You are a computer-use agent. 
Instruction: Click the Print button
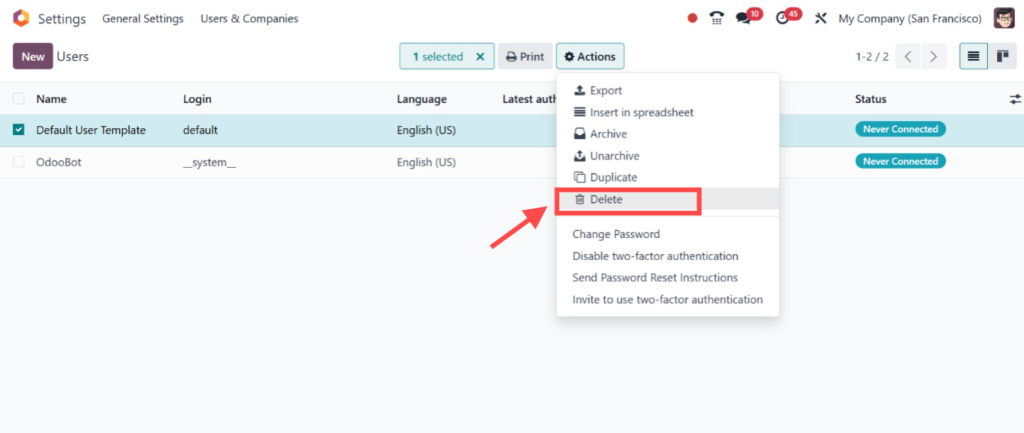click(525, 57)
